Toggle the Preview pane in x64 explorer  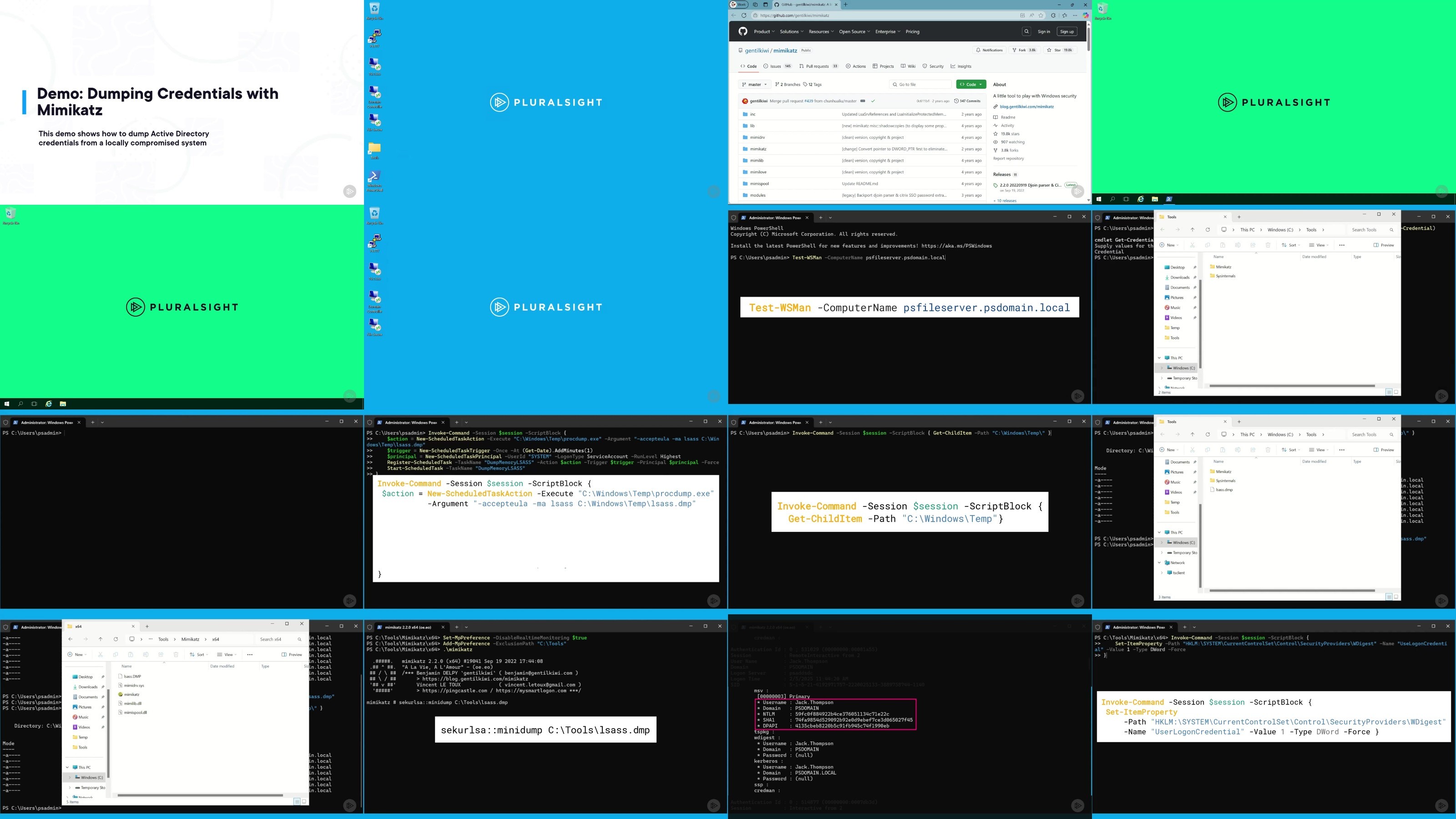point(292,655)
